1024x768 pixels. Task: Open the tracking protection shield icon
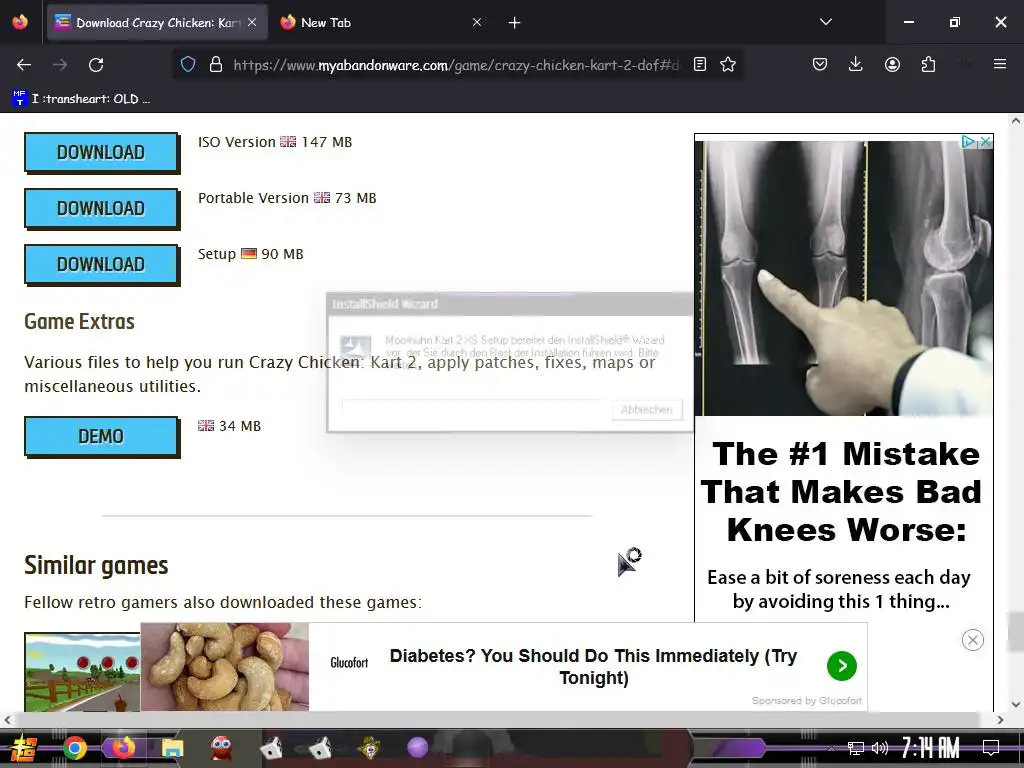tap(188, 65)
